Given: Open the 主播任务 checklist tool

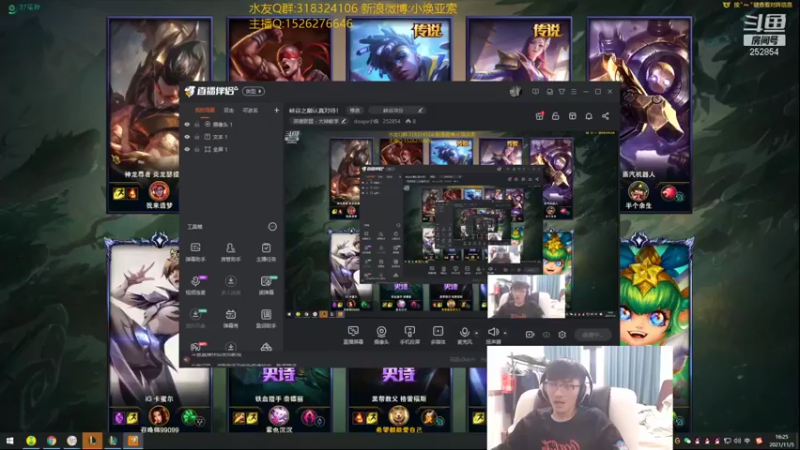Looking at the screenshot, I should coord(266,252).
